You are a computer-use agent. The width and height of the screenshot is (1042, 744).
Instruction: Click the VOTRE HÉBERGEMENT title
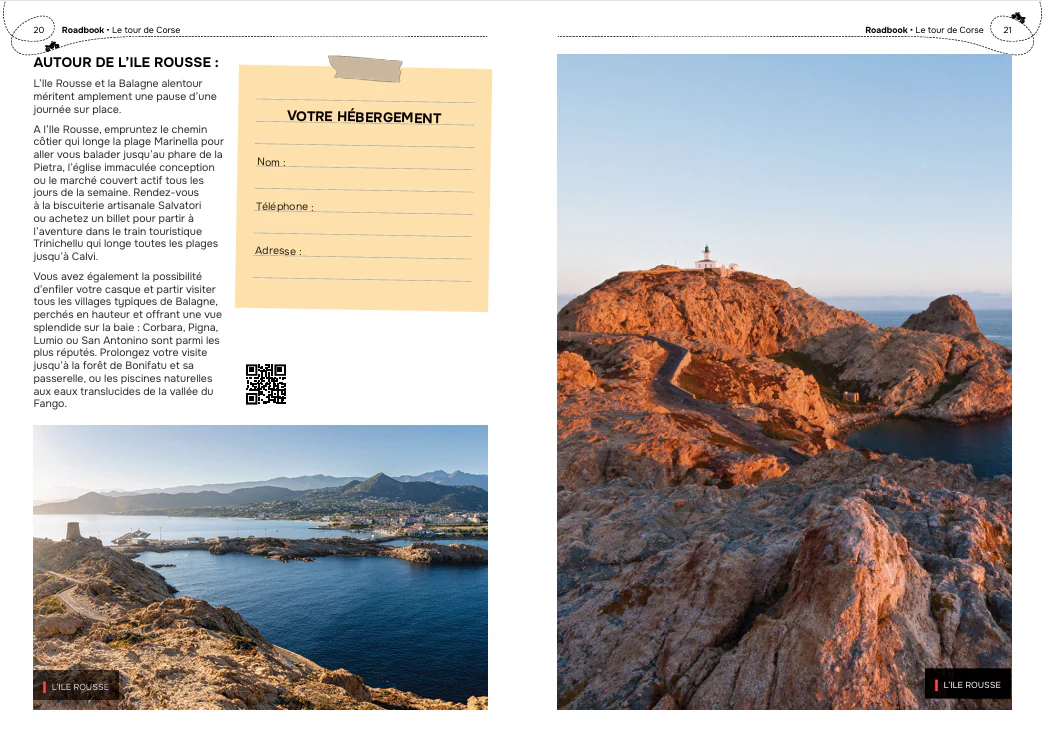click(364, 117)
